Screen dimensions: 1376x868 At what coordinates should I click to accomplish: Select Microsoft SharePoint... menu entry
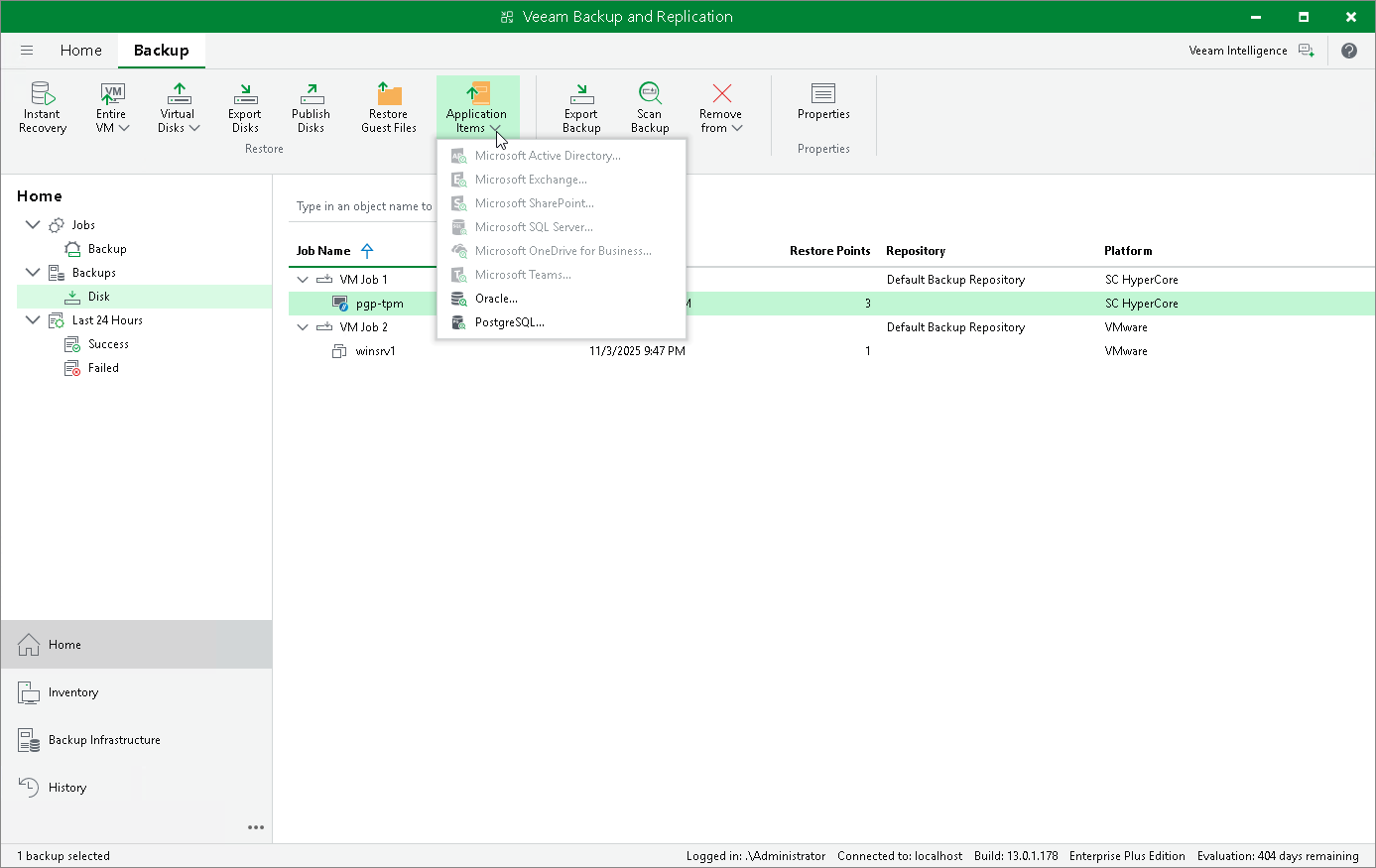pyautogui.click(x=562, y=203)
